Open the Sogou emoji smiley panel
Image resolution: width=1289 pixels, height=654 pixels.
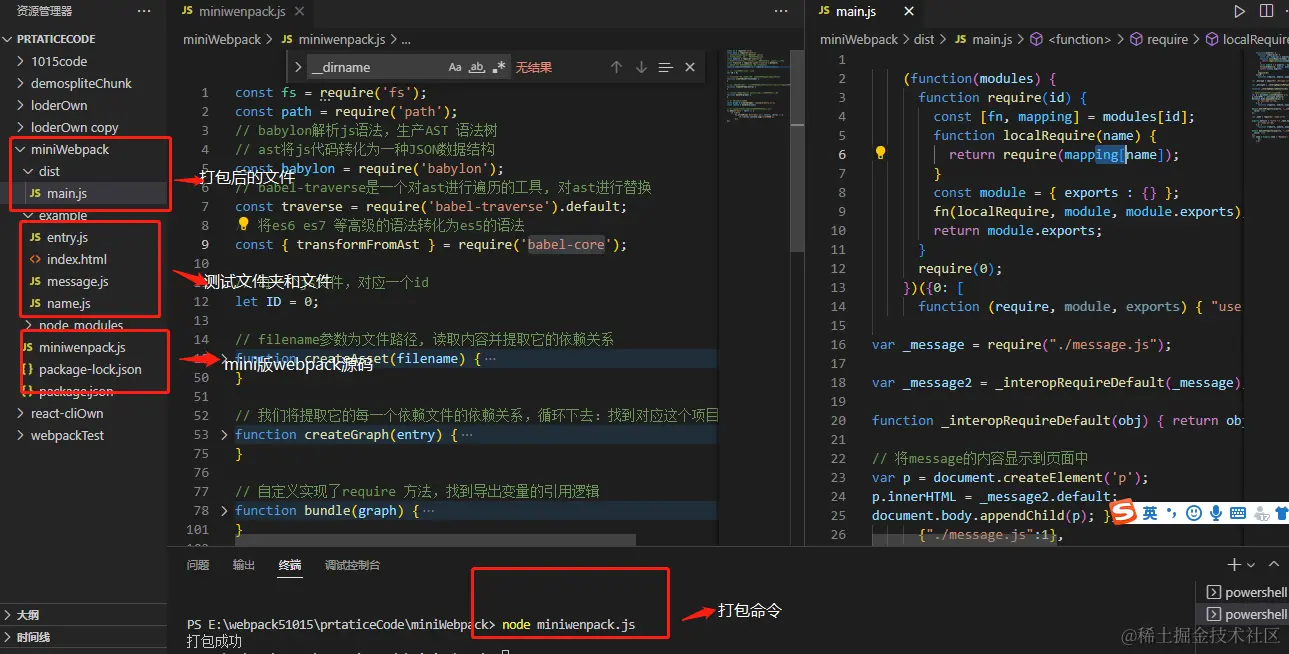(x=1193, y=513)
